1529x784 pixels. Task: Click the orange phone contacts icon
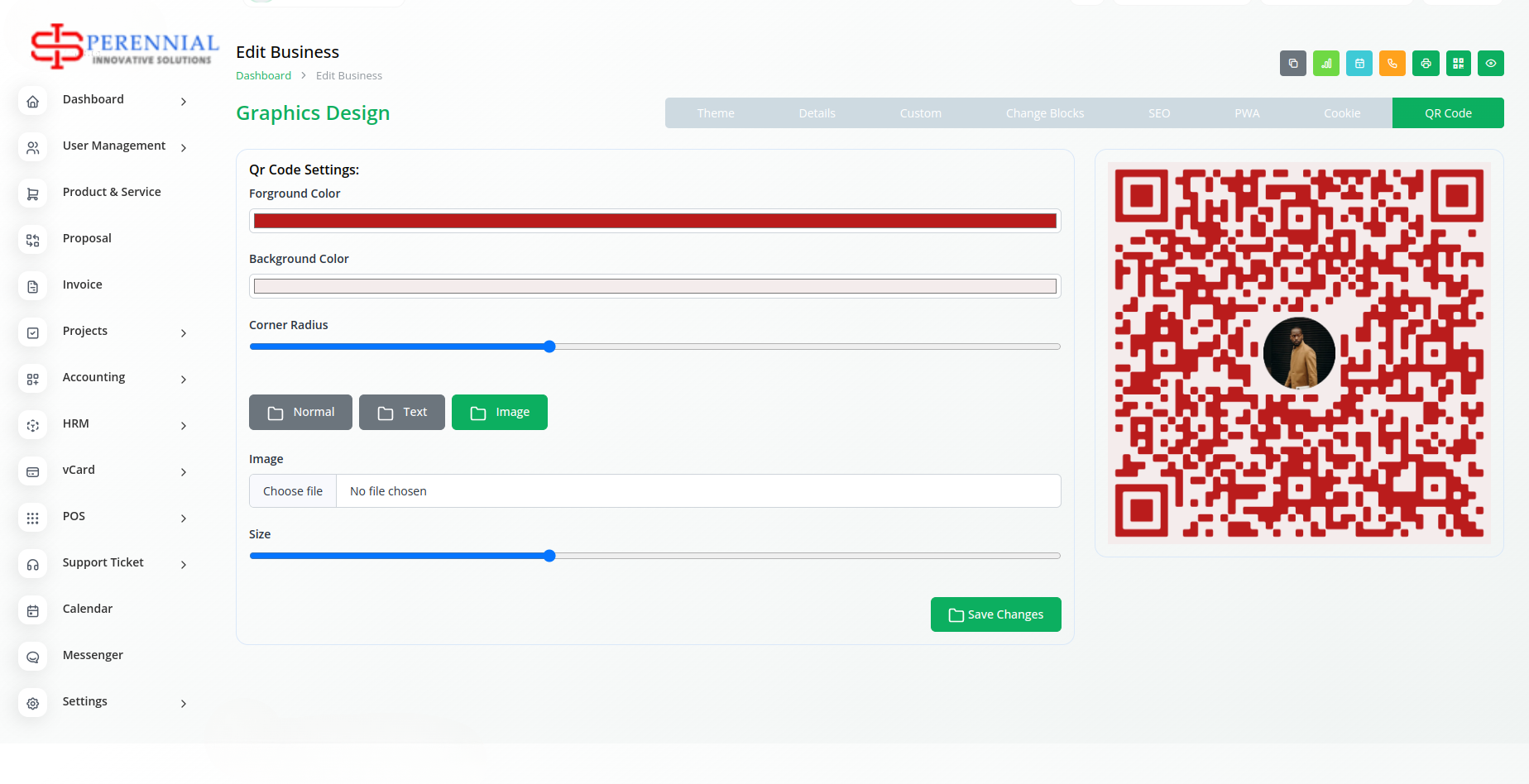(1392, 64)
